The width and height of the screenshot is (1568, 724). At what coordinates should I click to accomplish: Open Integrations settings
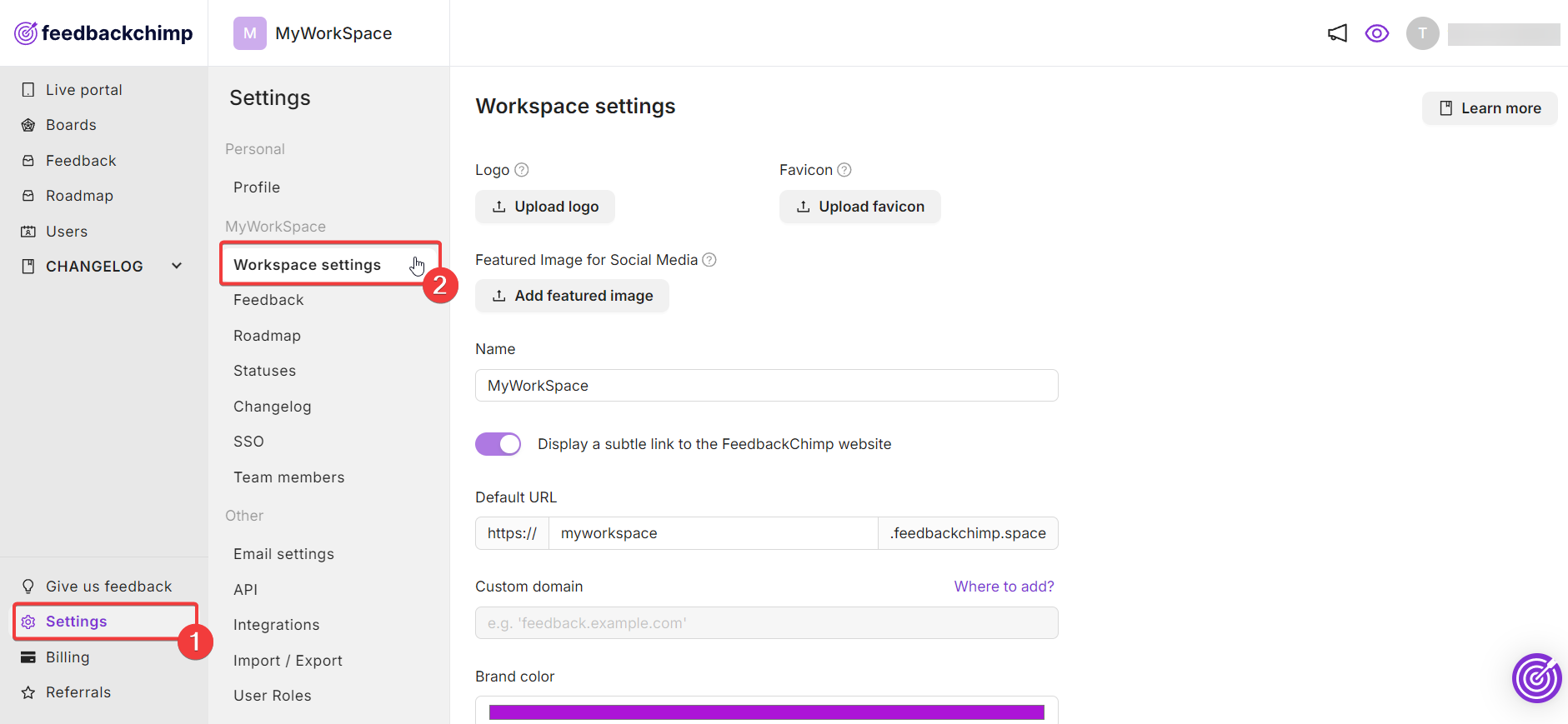(x=276, y=625)
